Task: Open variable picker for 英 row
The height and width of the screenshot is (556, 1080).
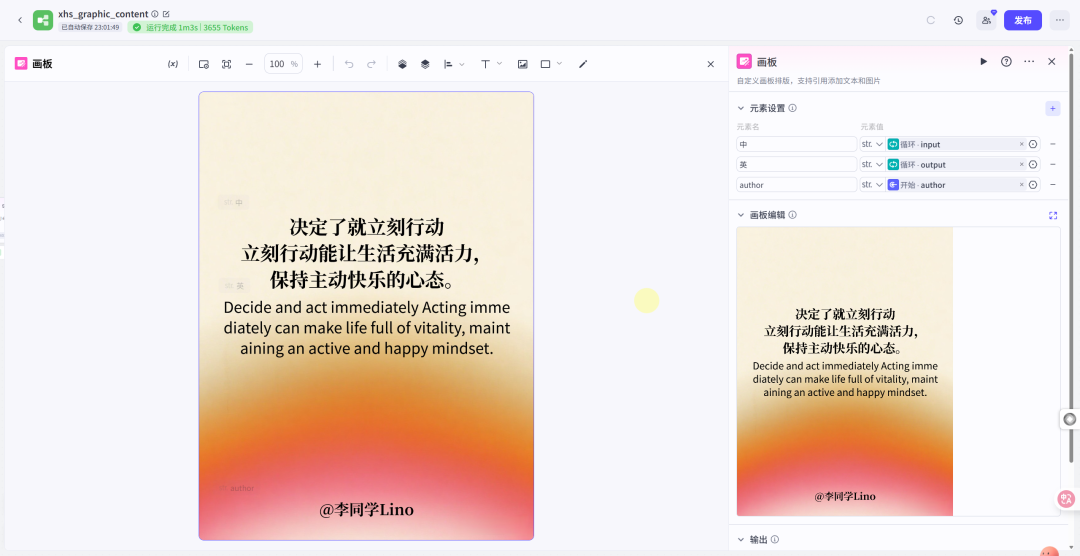Action: click(x=1032, y=165)
